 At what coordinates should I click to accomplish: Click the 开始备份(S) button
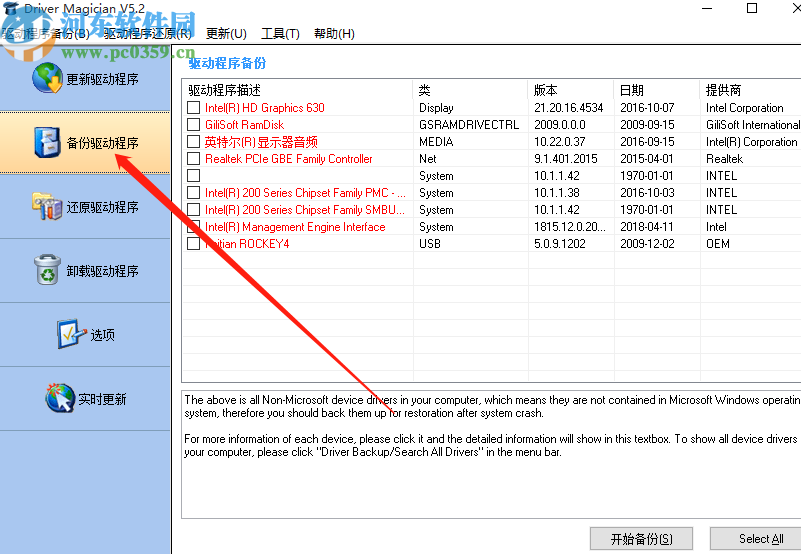tap(641, 539)
